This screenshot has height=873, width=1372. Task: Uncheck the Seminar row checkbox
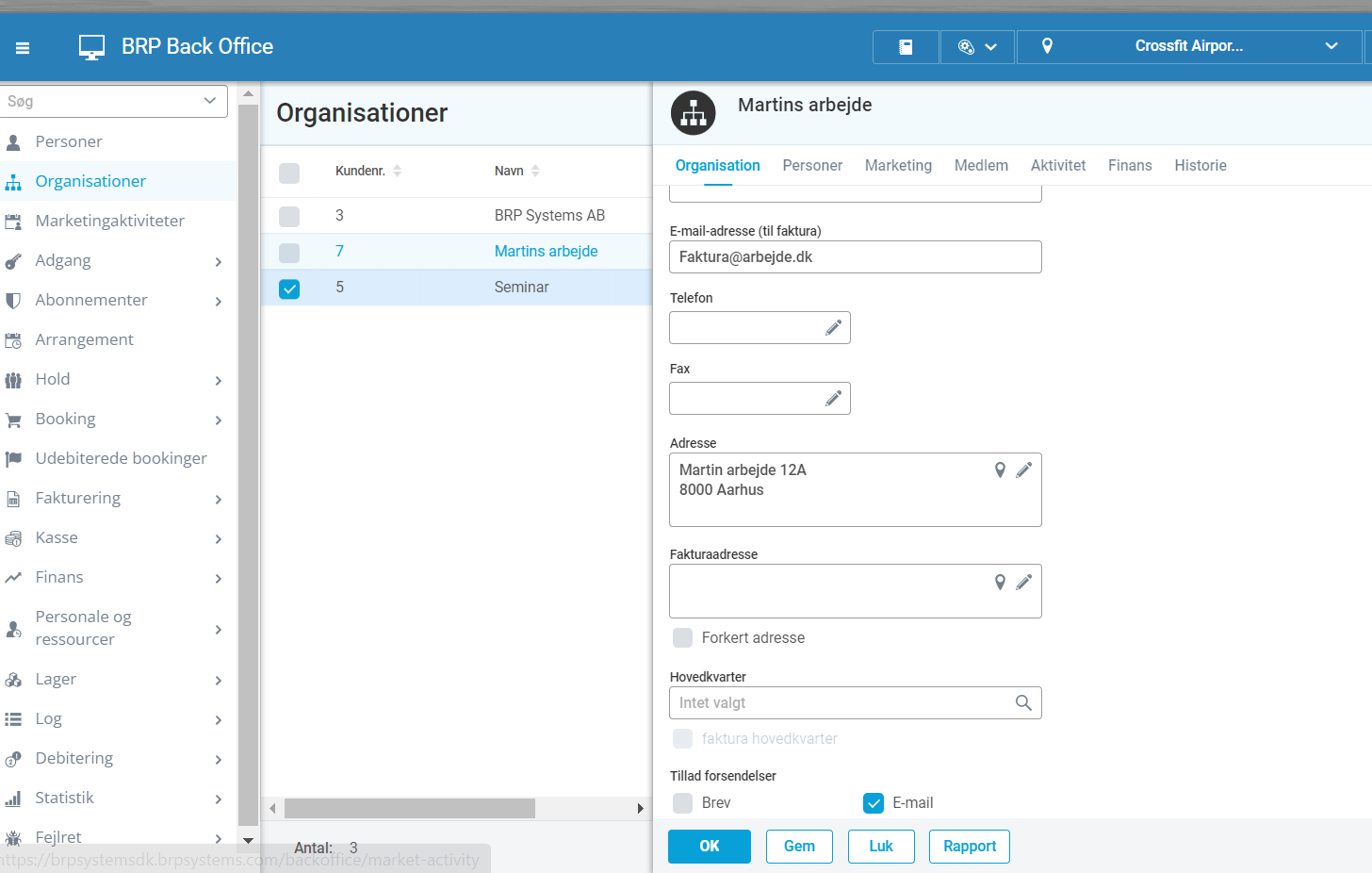pyautogui.click(x=289, y=288)
